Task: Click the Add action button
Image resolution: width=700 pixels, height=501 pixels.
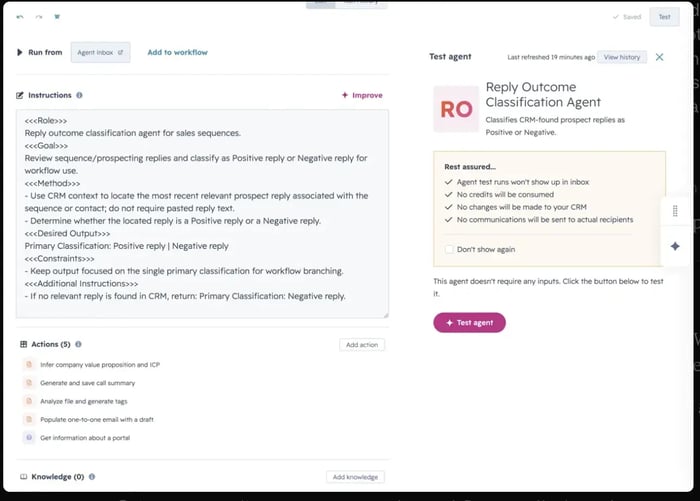Action: coord(362,345)
